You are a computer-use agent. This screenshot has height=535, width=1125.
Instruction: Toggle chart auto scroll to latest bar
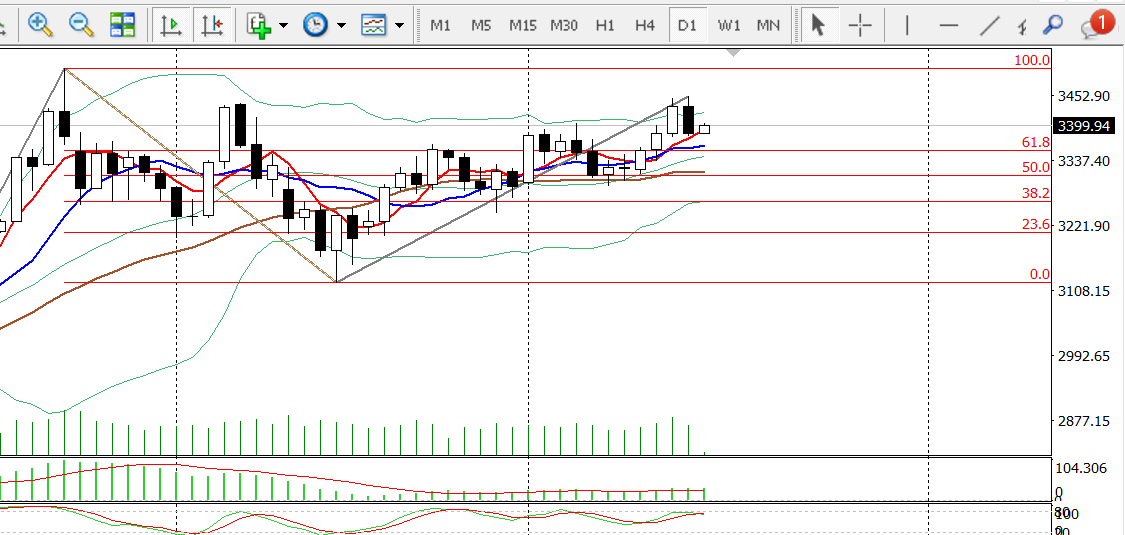point(171,25)
